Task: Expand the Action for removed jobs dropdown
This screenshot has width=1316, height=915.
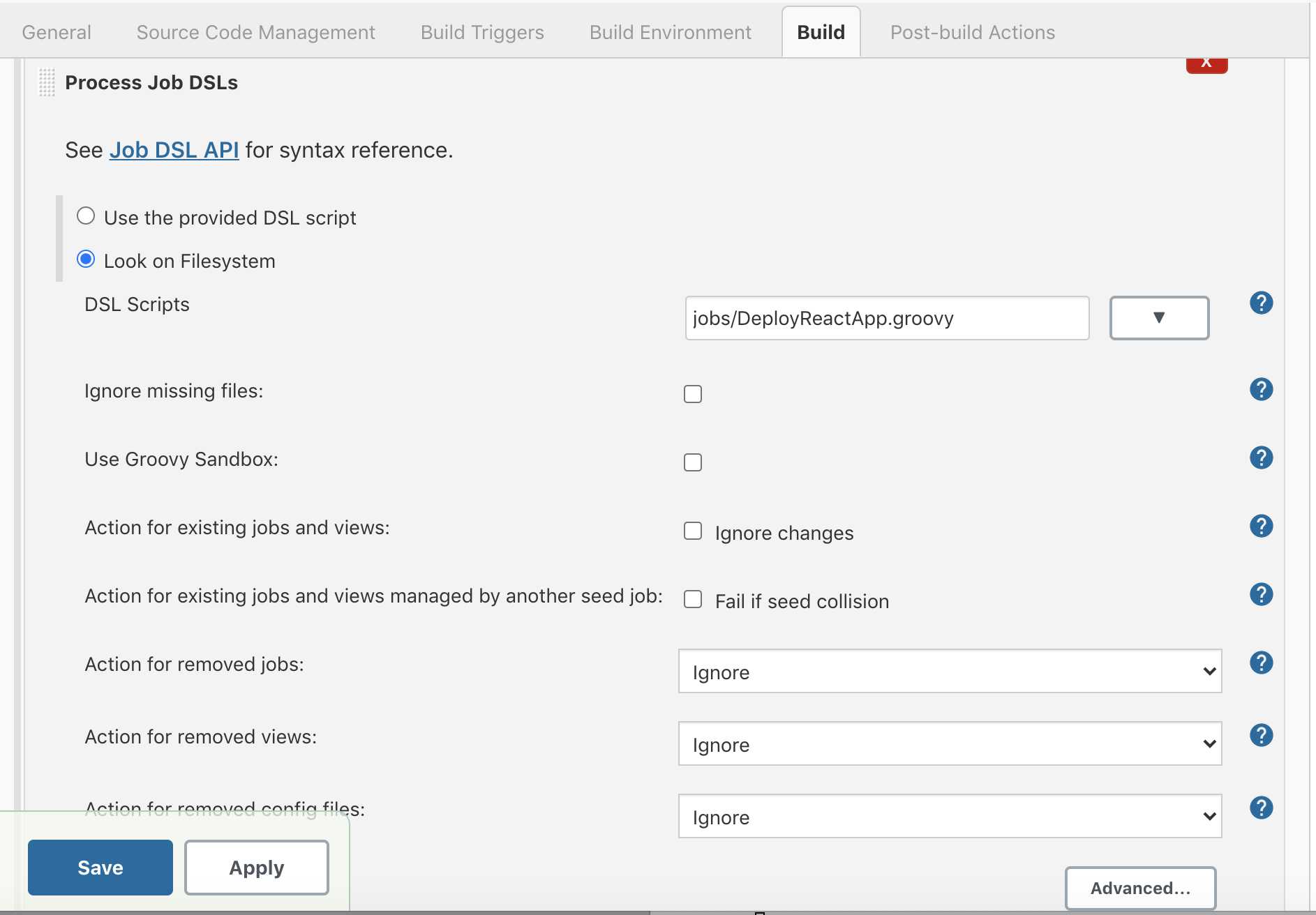Action: tap(950, 672)
